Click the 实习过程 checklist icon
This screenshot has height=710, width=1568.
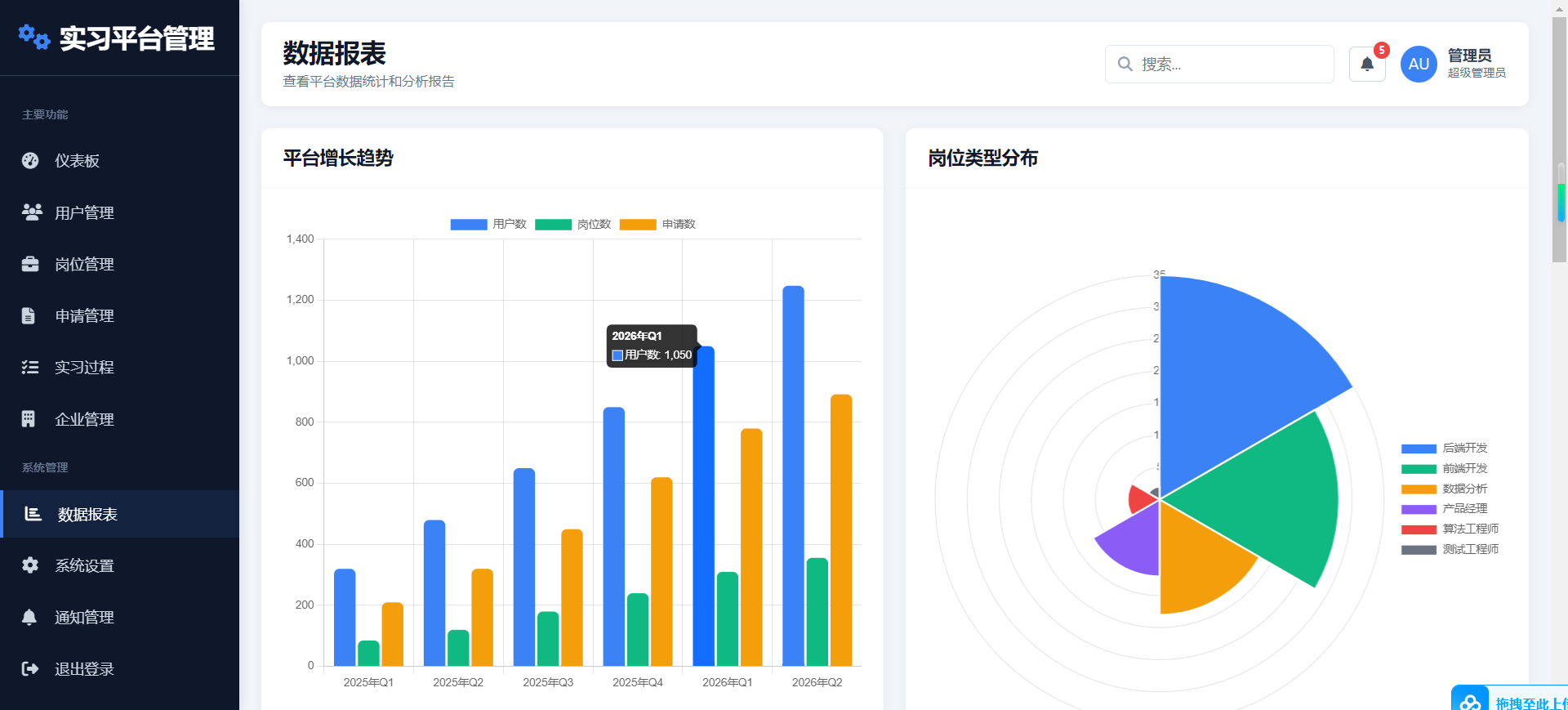30,367
